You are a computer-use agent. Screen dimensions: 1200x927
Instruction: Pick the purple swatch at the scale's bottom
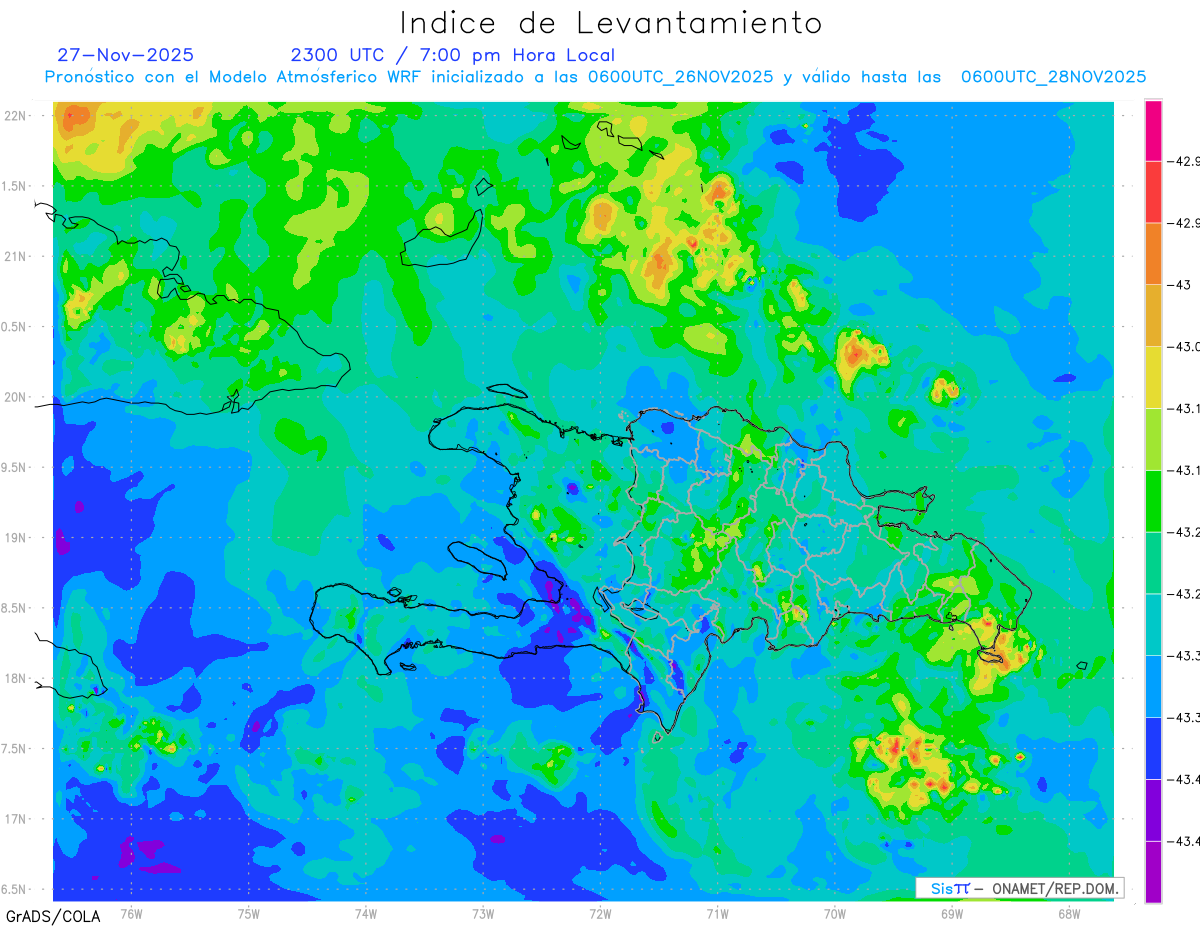pos(1153,872)
